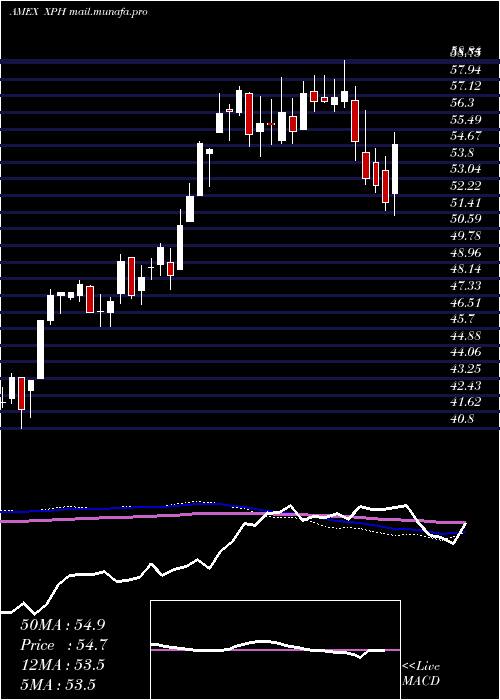
Task: Select the 44.88 price axis label
Action: point(466,336)
